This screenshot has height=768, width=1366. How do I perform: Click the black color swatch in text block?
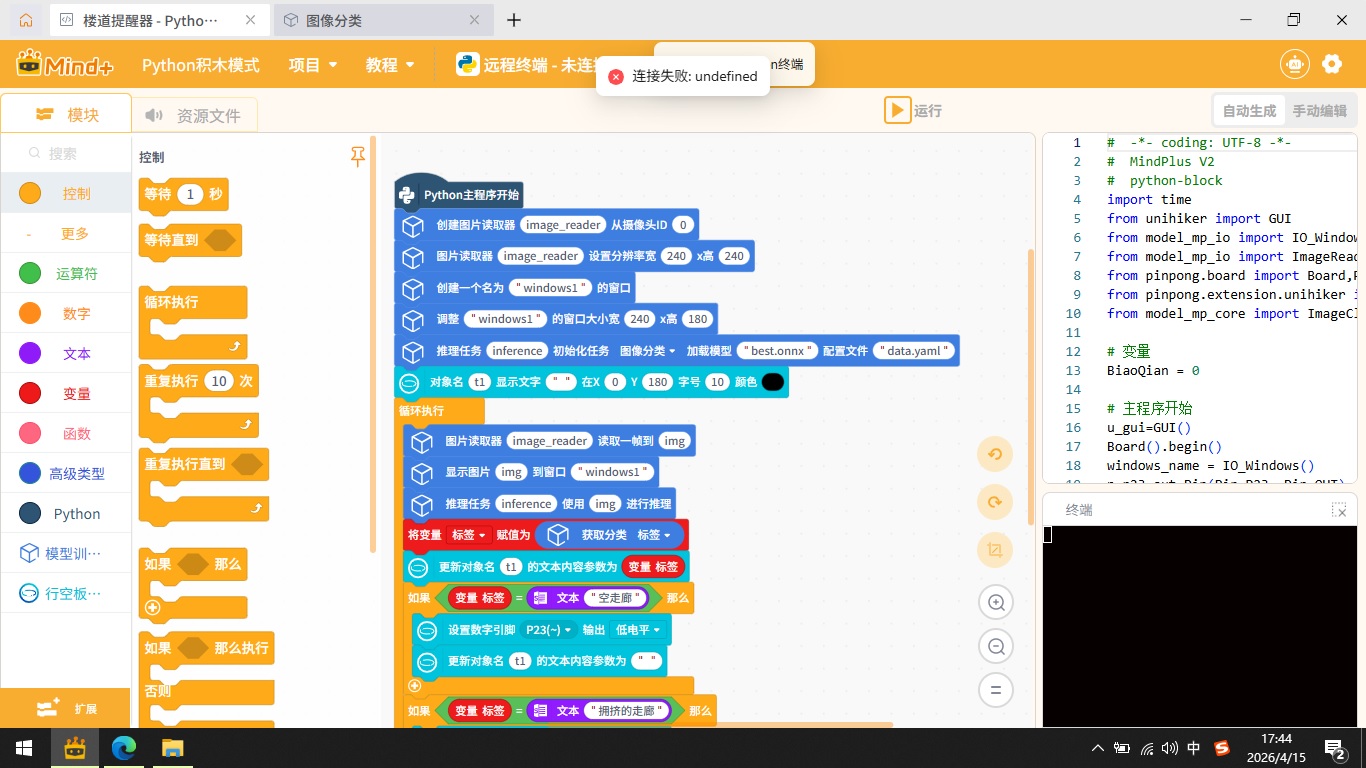[772, 382]
